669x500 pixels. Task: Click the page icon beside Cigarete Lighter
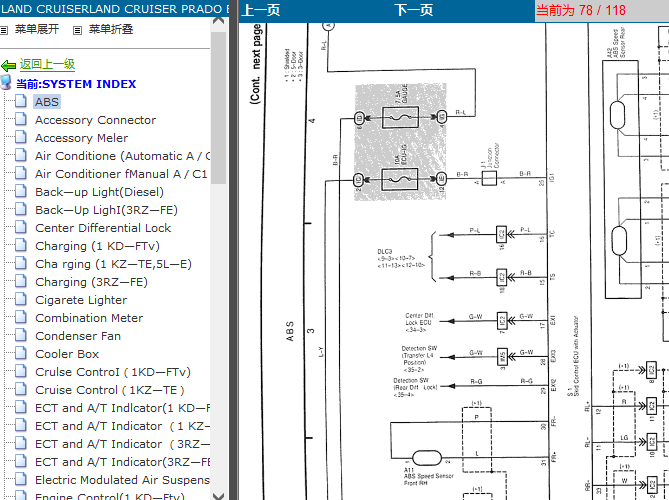(20, 299)
